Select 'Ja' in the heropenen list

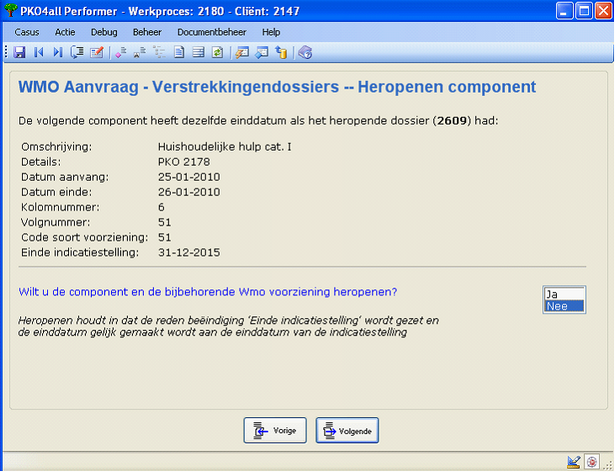564,294
